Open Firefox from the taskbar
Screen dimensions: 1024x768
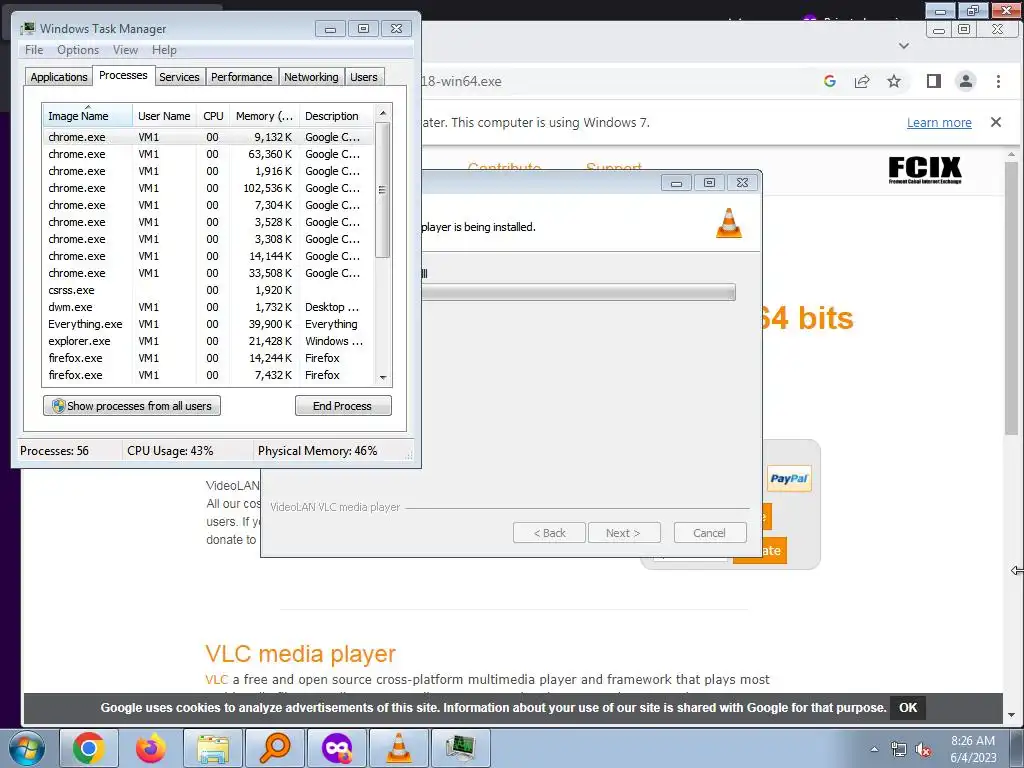[x=151, y=748]
